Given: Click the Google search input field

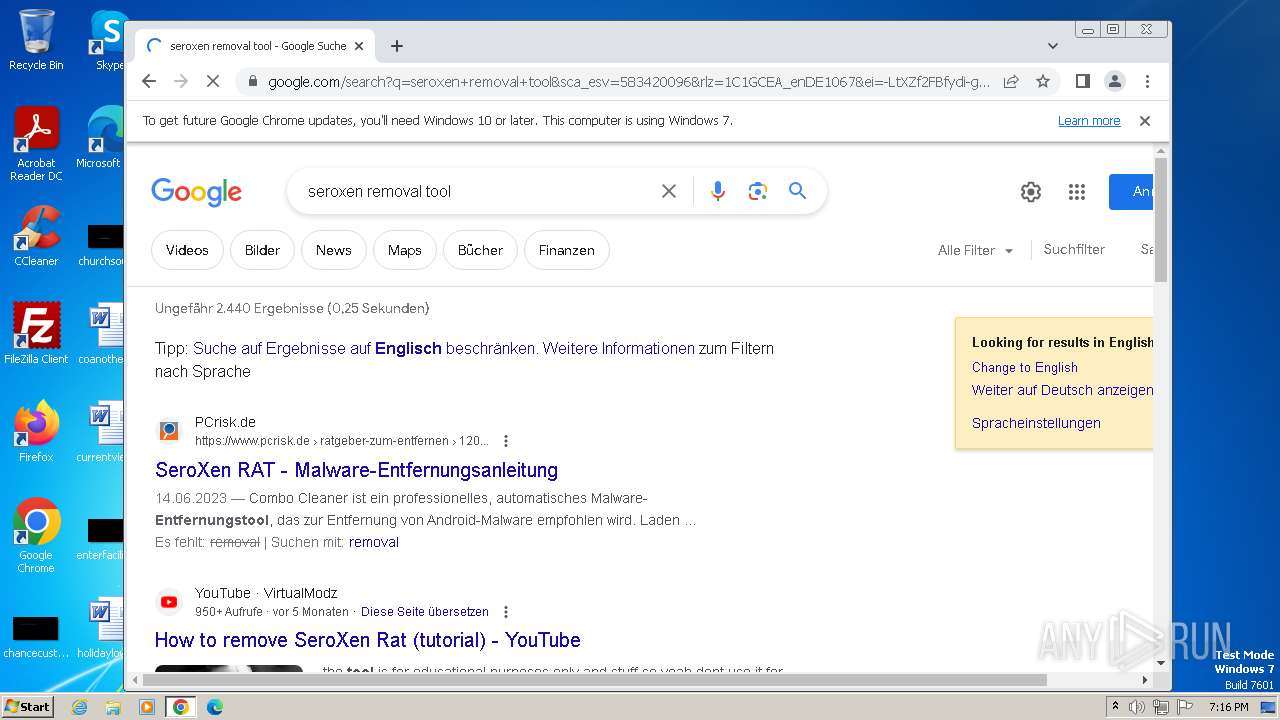Looking at the screenshot, I should click(x=478, y=191).
